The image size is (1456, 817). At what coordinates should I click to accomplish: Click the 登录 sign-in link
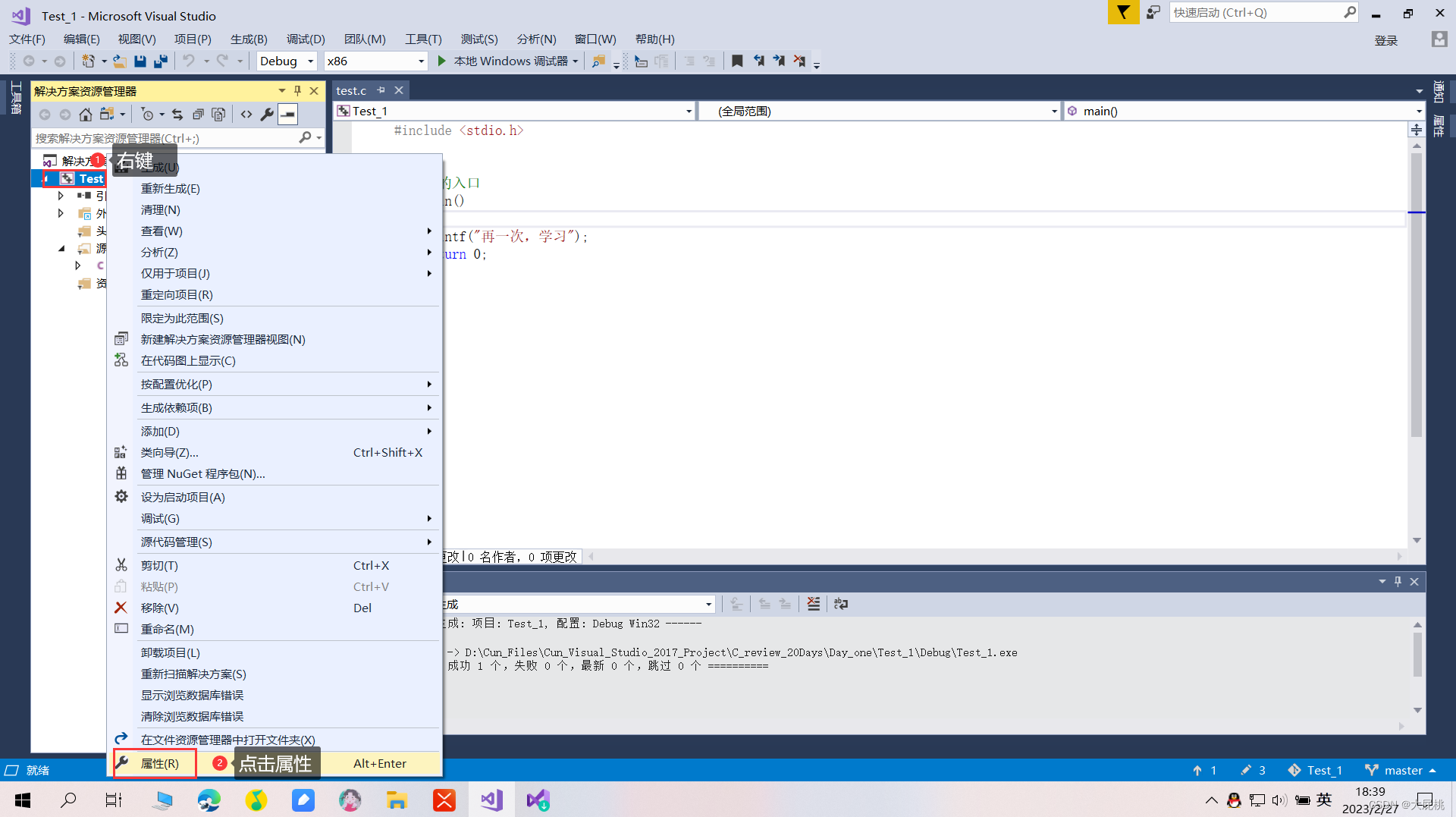pos(1386,40)
